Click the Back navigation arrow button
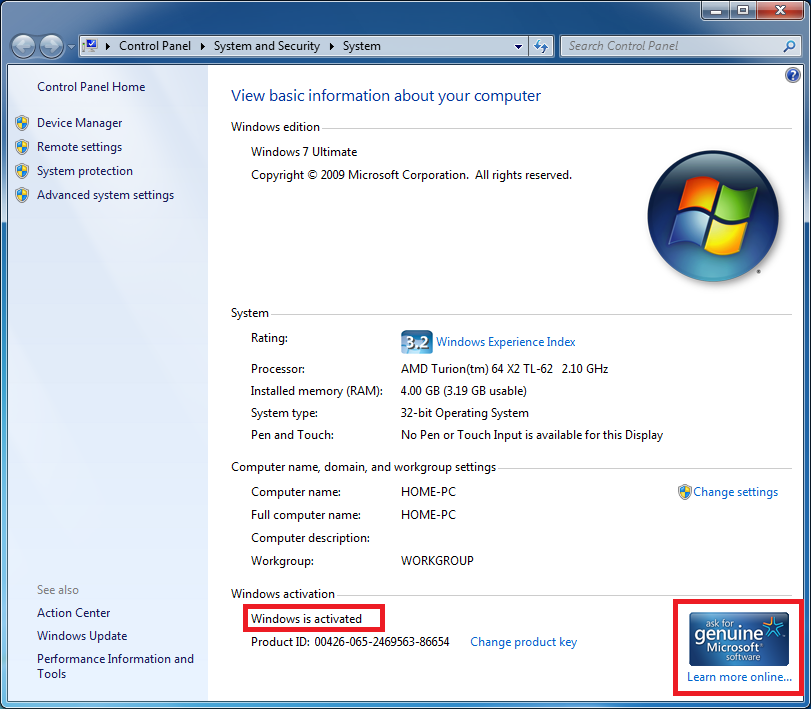Screen dimensions: 811x709 [x=23, y=46]
